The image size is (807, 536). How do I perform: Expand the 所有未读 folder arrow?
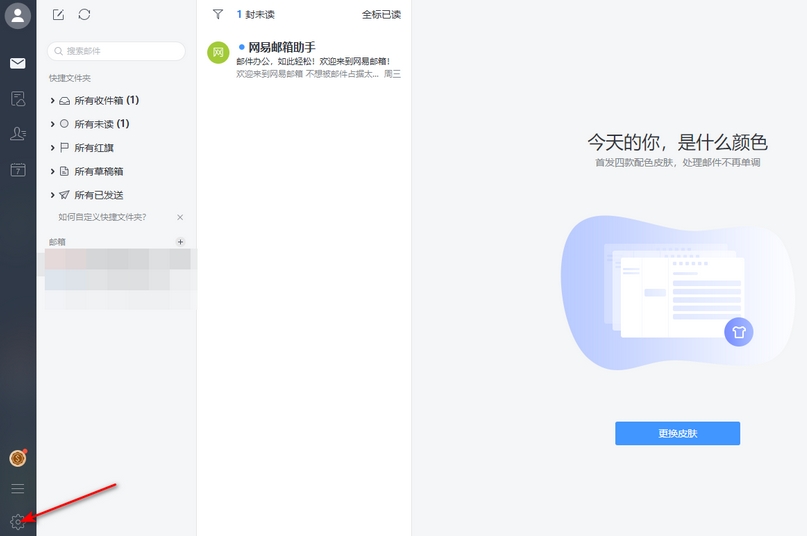(52, 124)
